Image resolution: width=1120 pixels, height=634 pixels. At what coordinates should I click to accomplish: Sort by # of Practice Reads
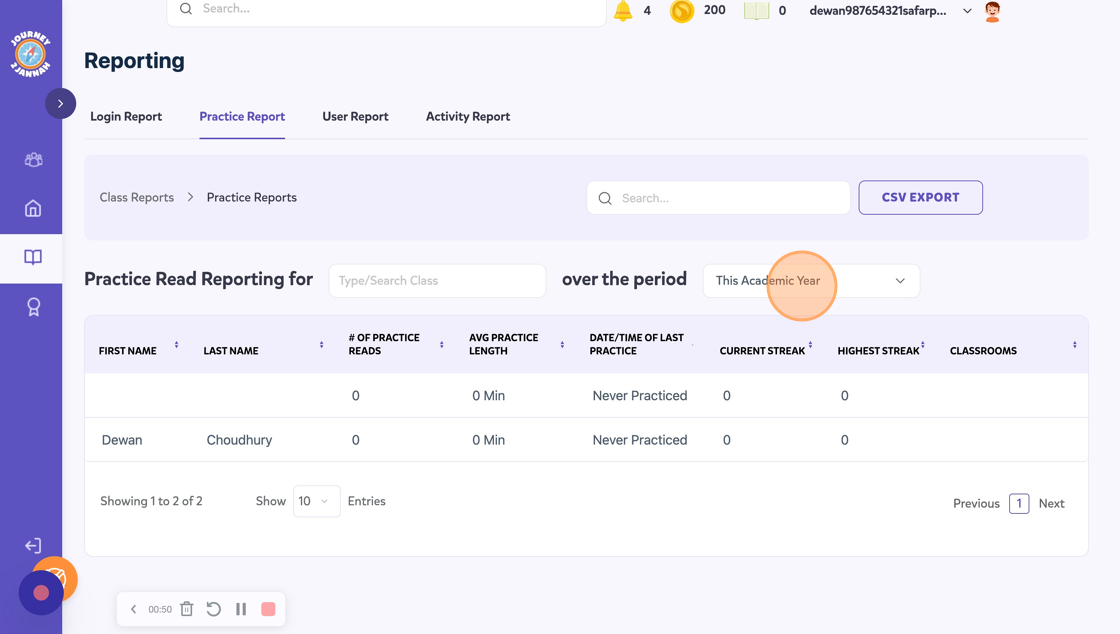[441, 345]
